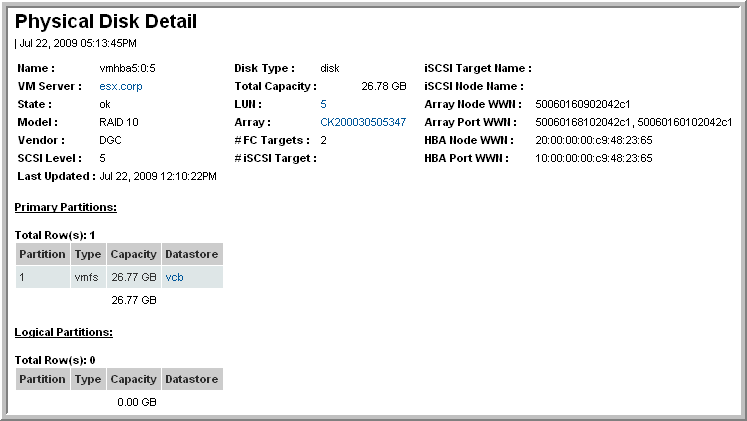The image size is (747, 421).
Task: Click the Primary Partitions section heading
Action: pyautogui.click(x=66, y=207)
